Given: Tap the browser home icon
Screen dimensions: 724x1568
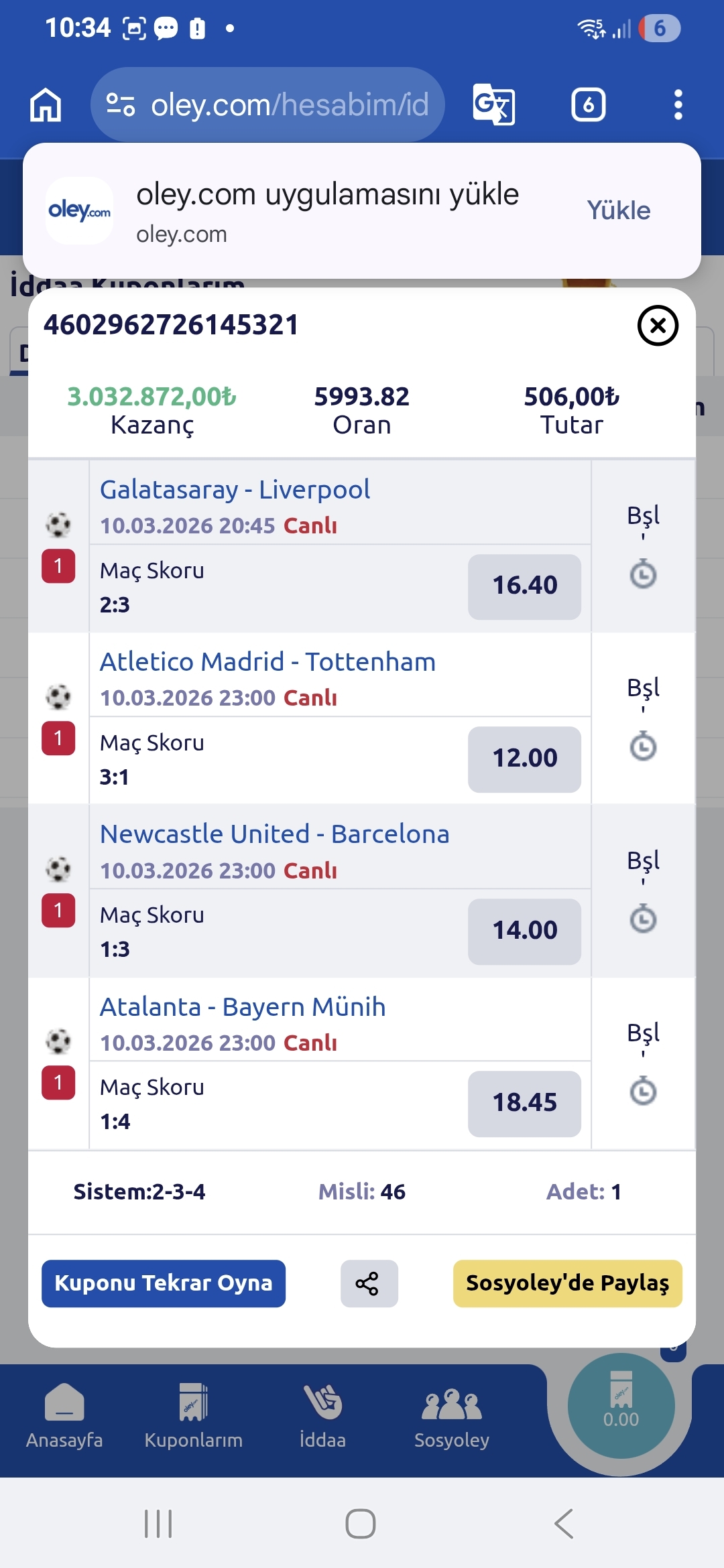Looking at the screenshot, I should tap(46, 105).
